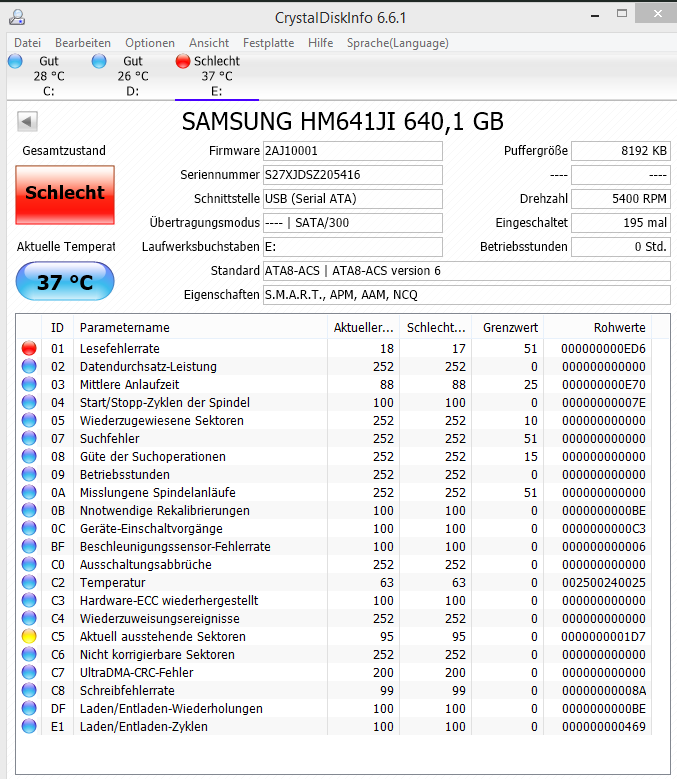
Task: Click status icon of Suchfehler row
Action: pos(29,438)
